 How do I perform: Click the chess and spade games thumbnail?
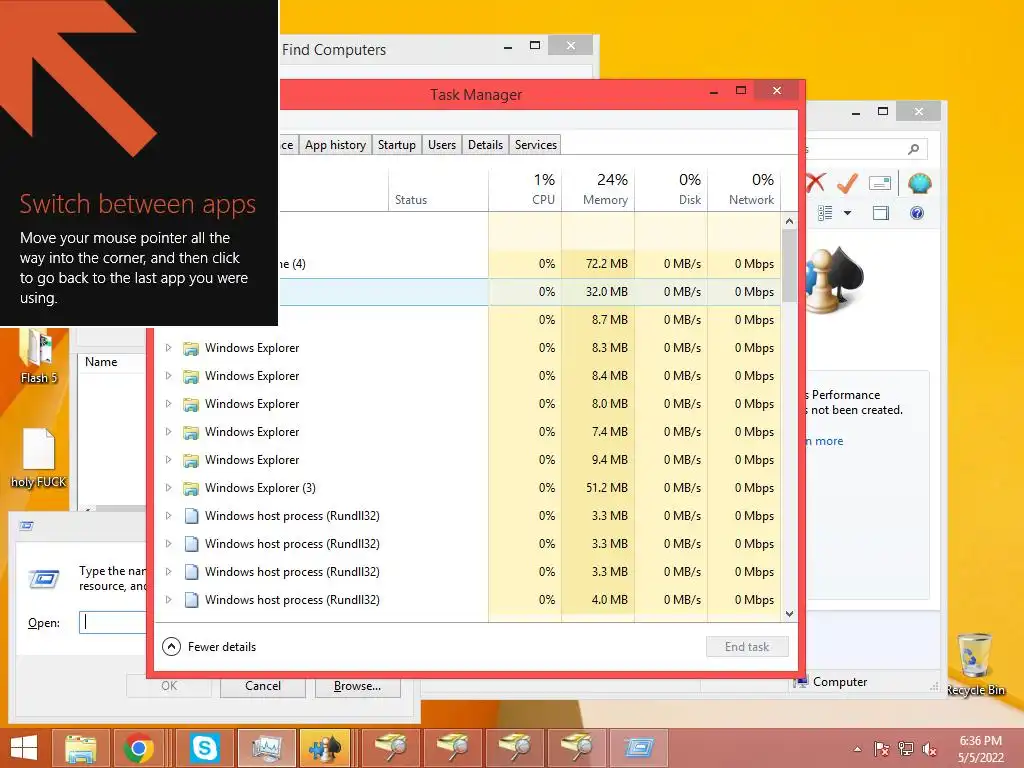[835, 280]
